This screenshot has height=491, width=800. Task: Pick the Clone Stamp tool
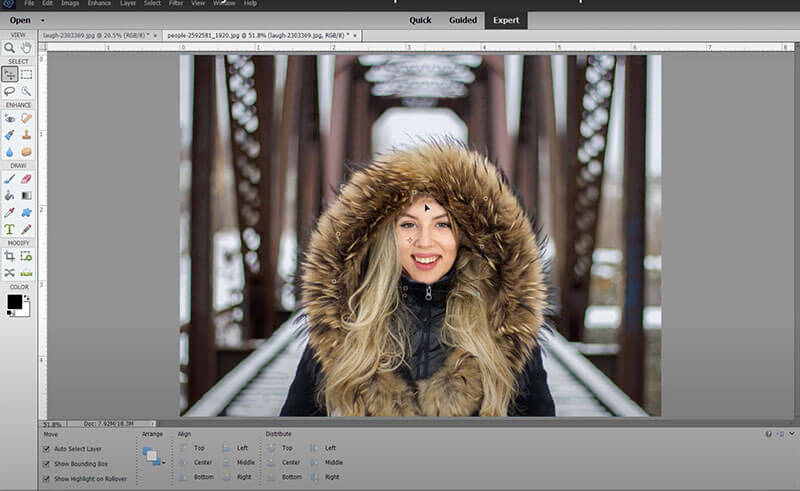coord(26,135)
